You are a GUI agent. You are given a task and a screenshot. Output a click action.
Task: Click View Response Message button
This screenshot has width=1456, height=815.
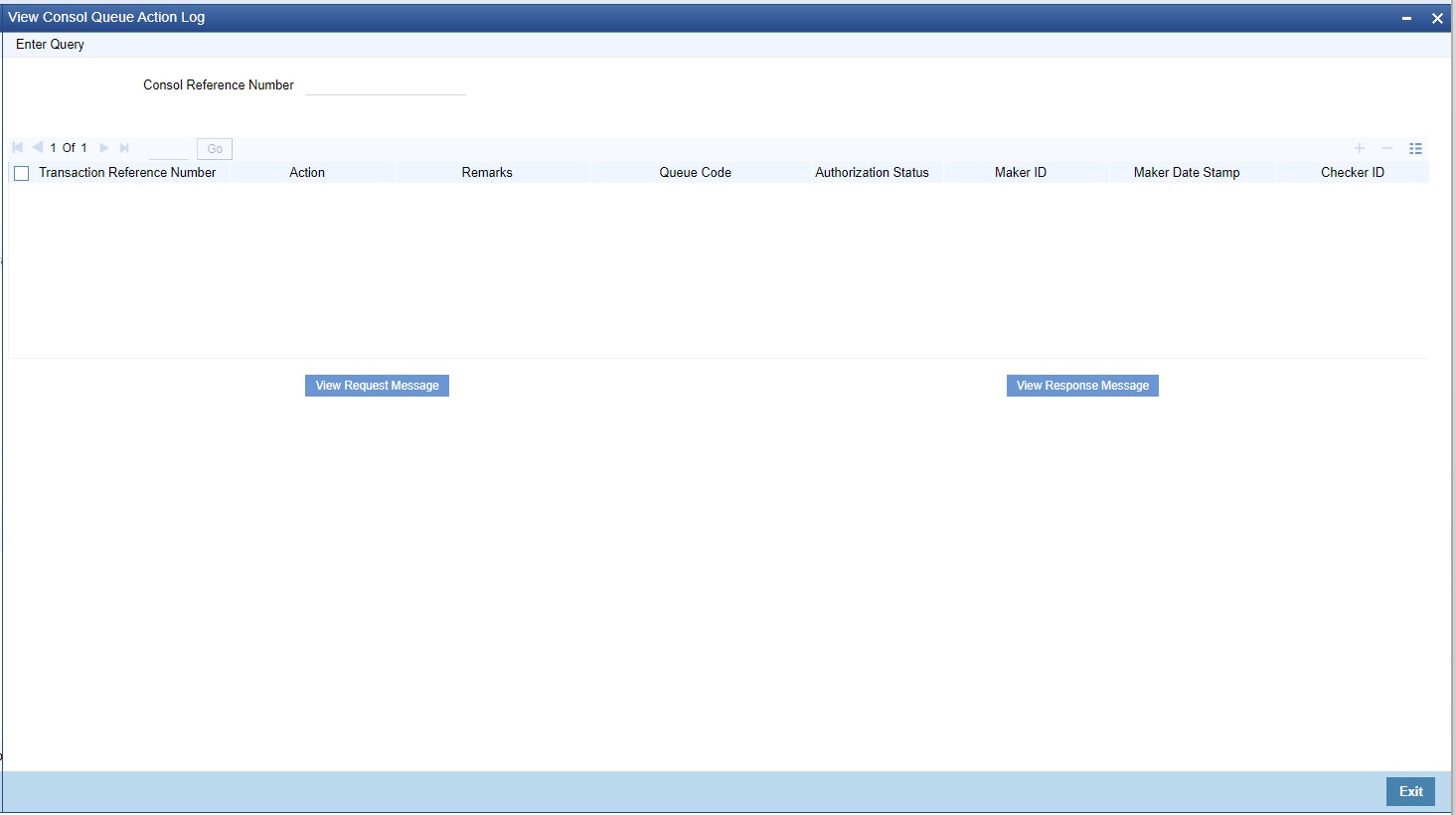pyautogui.click(x=1082, y=386)
